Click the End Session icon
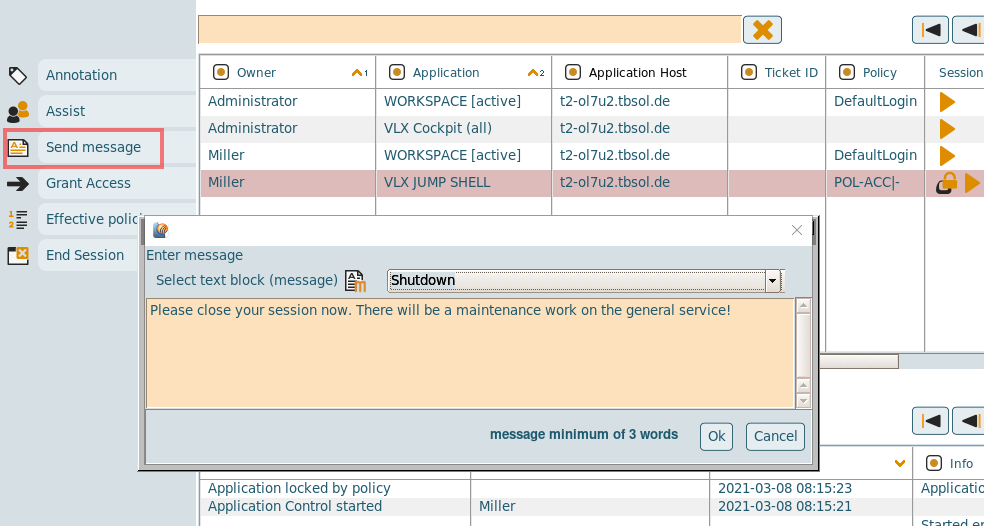984x526 pixels. point(18,255)
